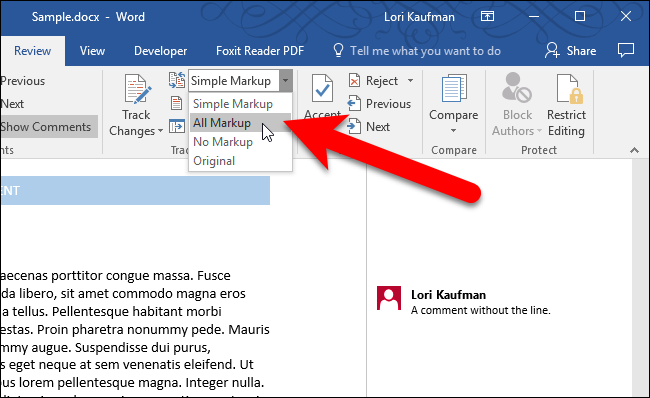Viewport: 650px width, 398px height.
Task: Expand the Block Authors dropdown arrow
Action: tap(539, 131)
